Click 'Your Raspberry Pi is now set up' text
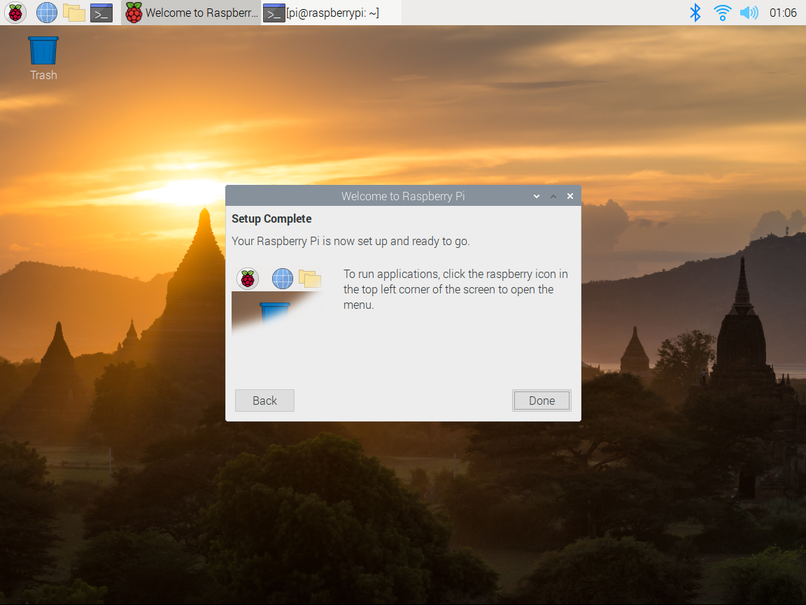 [351, 241]
